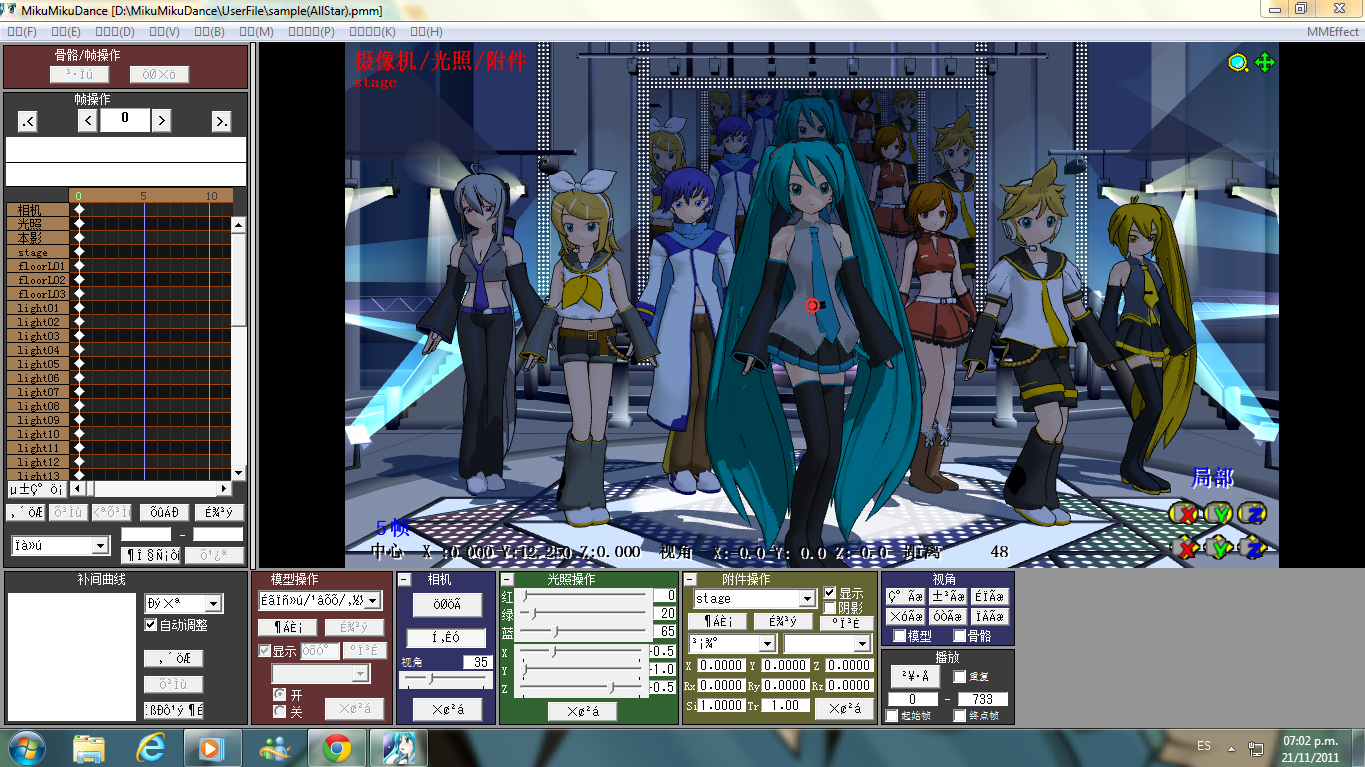Open the Windows Start menu
Viewport: 1365px width, 767px height.
click(25, 747)
